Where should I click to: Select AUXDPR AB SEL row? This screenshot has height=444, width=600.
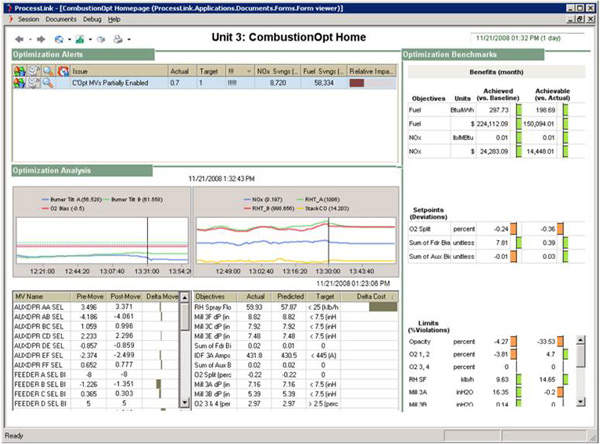click(x=96, y=317)
